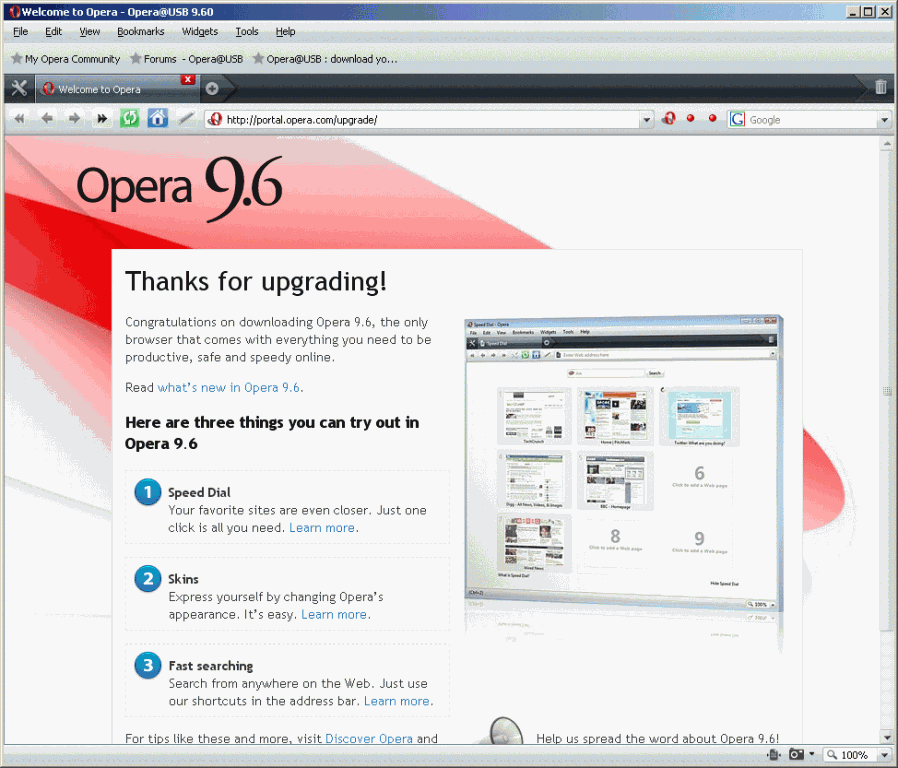Click the blue number 3 badge
The height and width of the screenshot is (768, 898).
(148, 665)
